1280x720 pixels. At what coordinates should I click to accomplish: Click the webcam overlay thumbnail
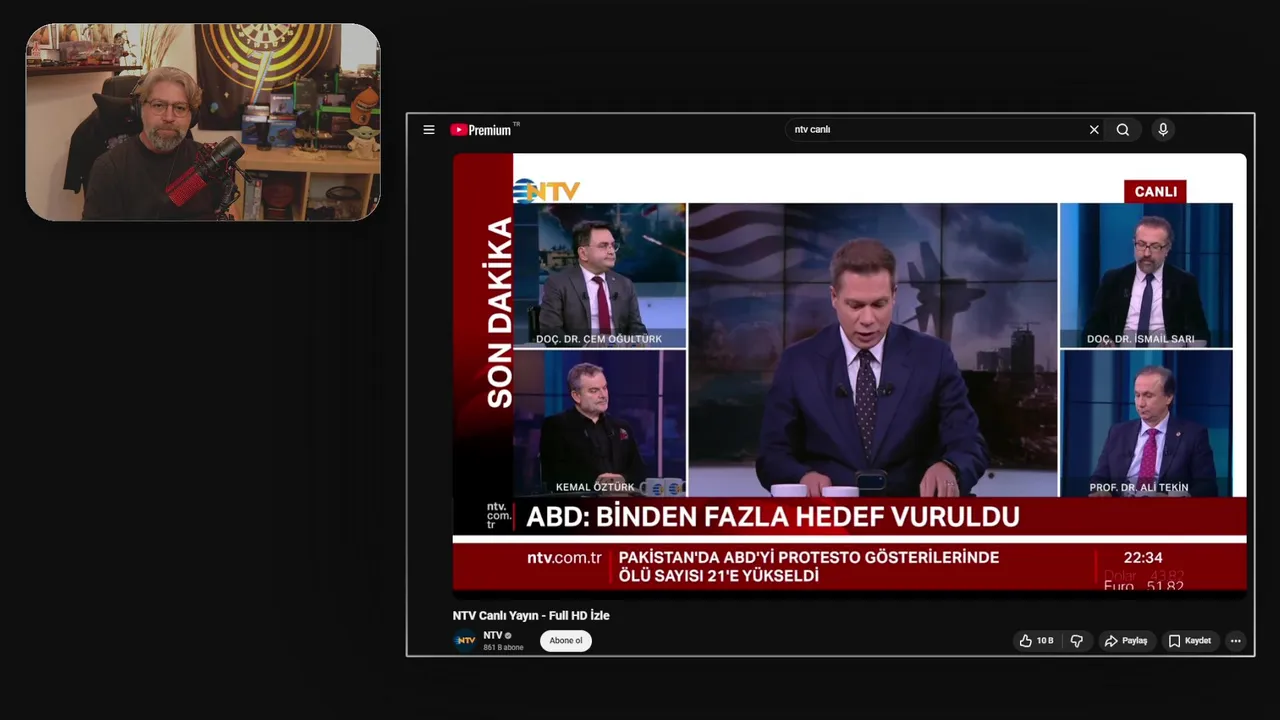203,122
